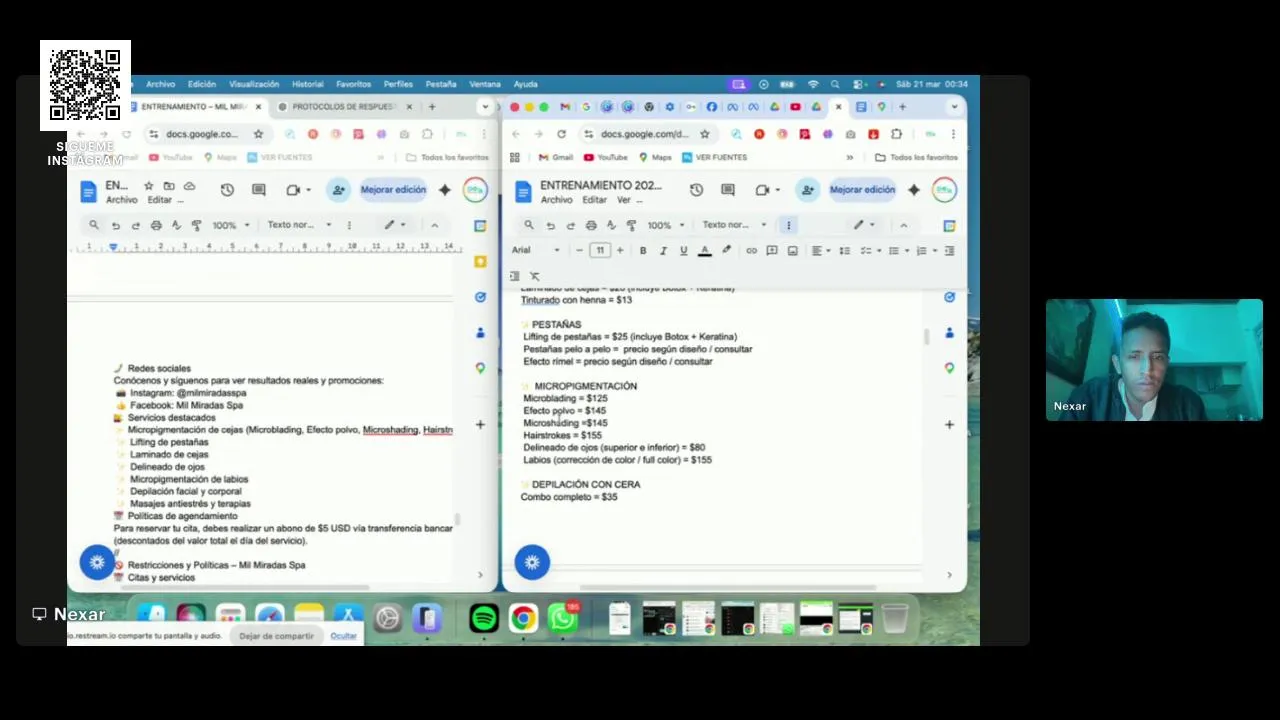Open WhatsApp from the Dock
Screen dimensions: 1280x720
tap(563, 619)
